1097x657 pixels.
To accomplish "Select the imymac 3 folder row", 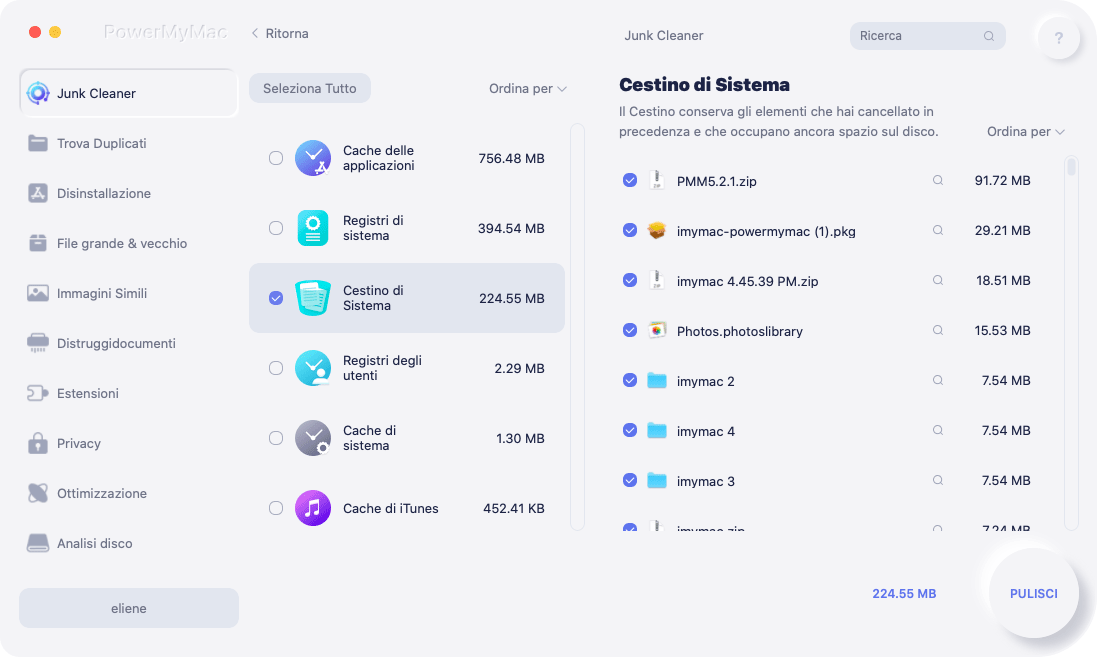I will pos(826,481).
